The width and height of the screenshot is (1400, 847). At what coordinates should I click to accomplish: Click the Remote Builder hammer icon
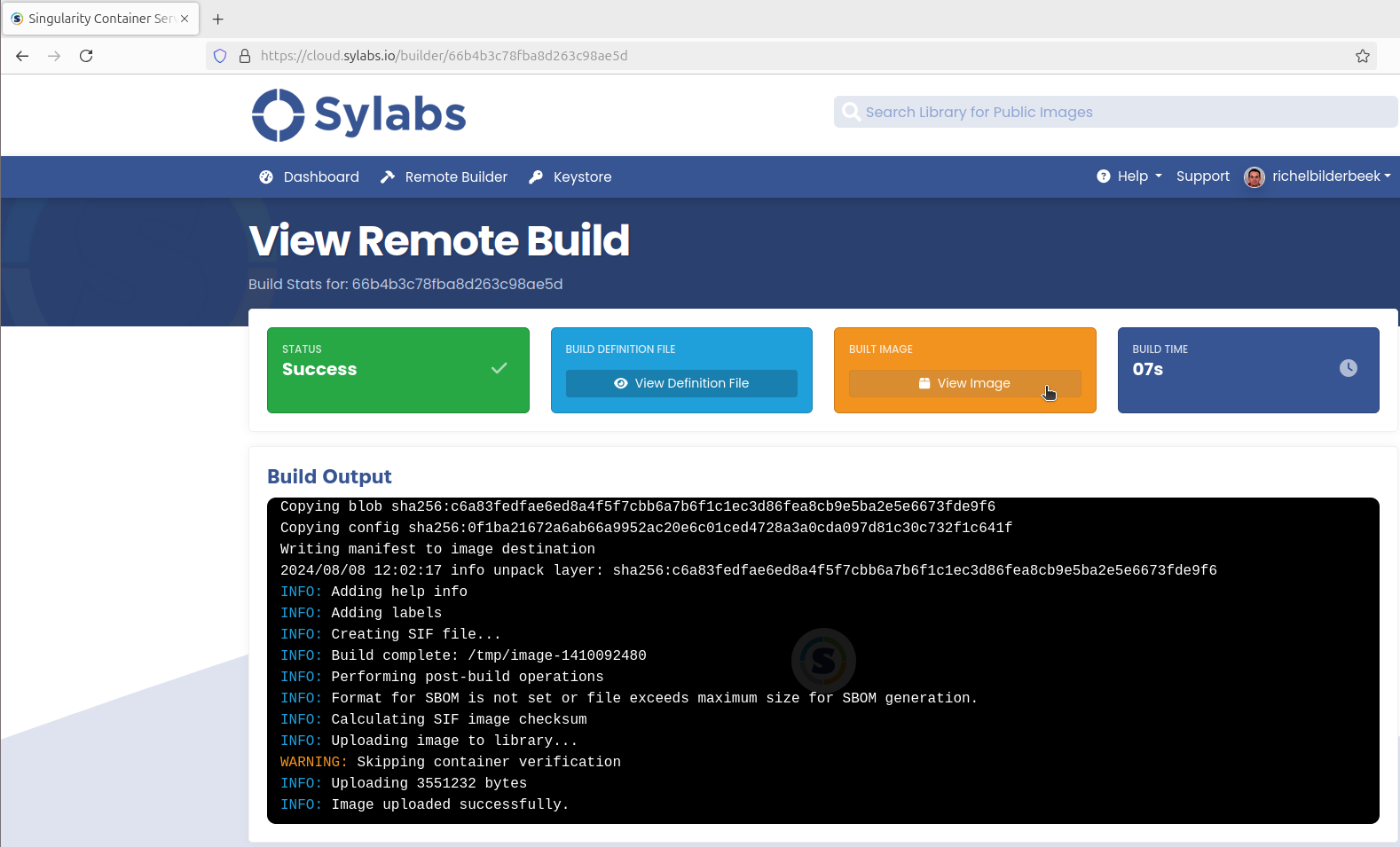pyautogui.click(x=388, y=177)
